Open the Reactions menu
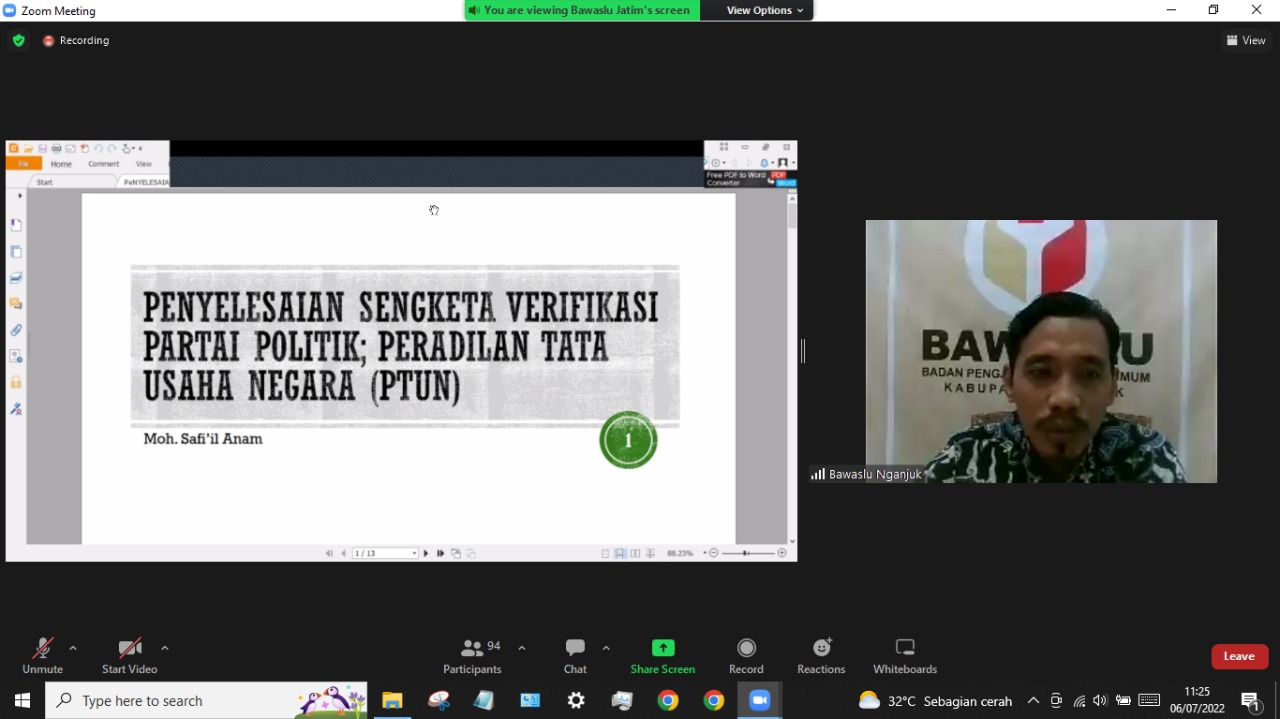This screenshot has height=719, width=1280. (x=821, y=656)
